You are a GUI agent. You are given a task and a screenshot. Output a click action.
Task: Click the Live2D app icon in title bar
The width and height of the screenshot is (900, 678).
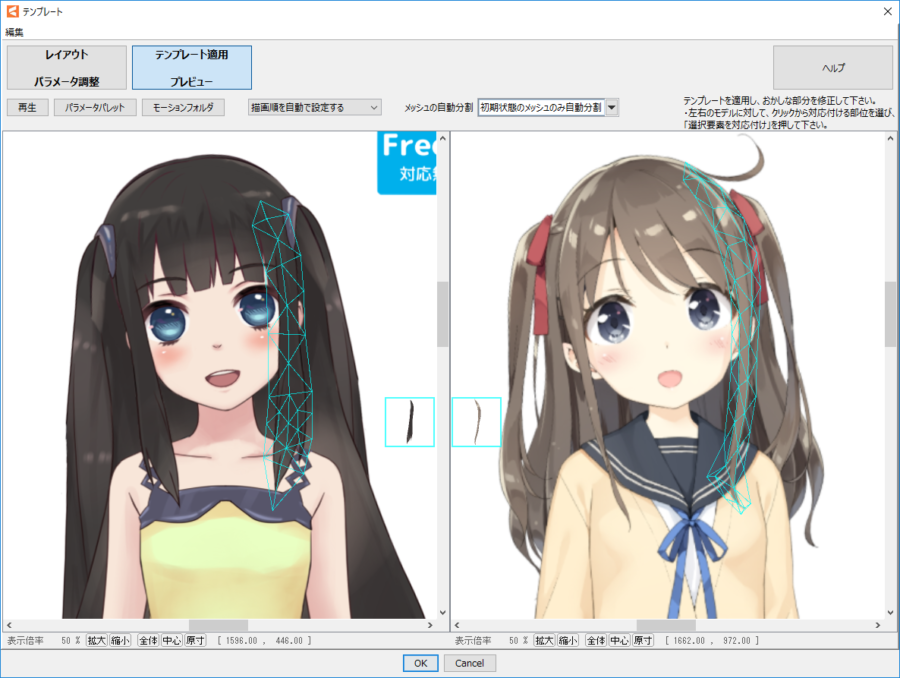click(12, 11)
